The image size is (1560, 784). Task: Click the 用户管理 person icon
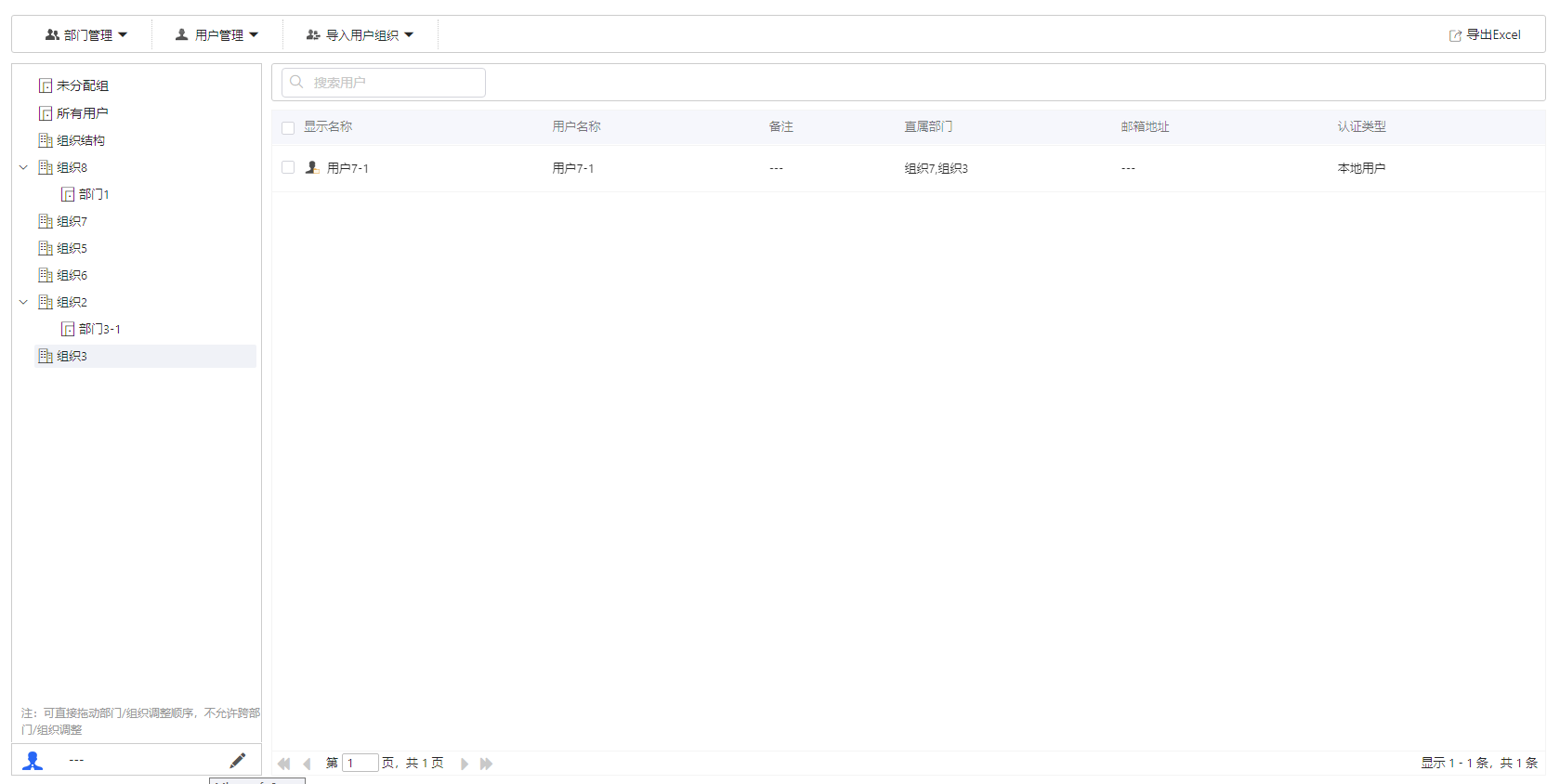[182, 34]
